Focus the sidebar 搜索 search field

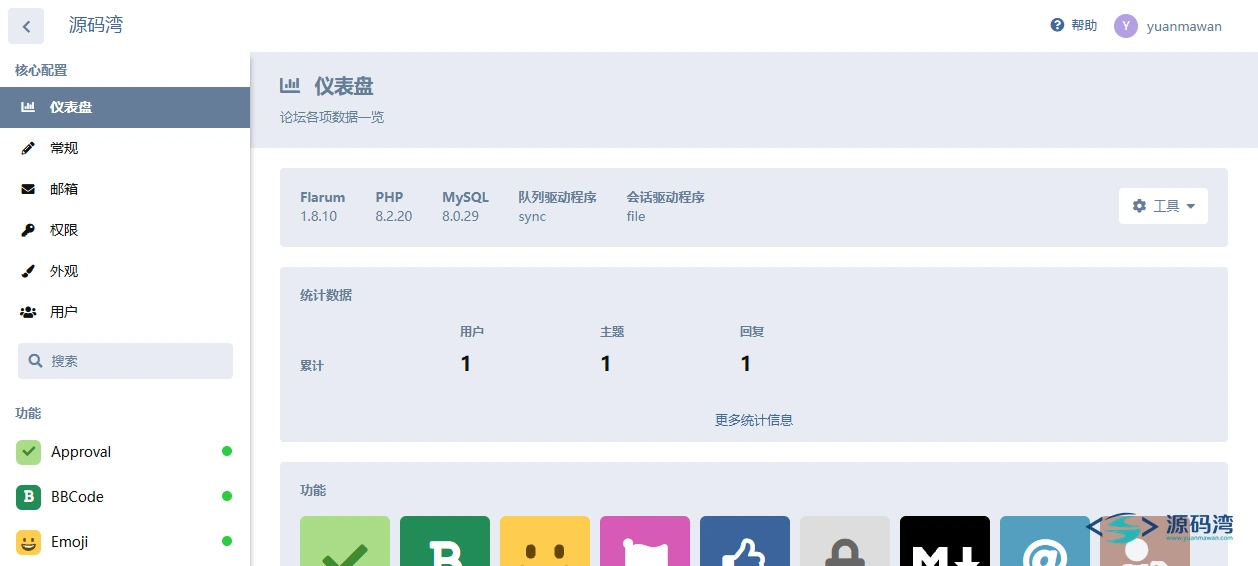coord(125,361)
